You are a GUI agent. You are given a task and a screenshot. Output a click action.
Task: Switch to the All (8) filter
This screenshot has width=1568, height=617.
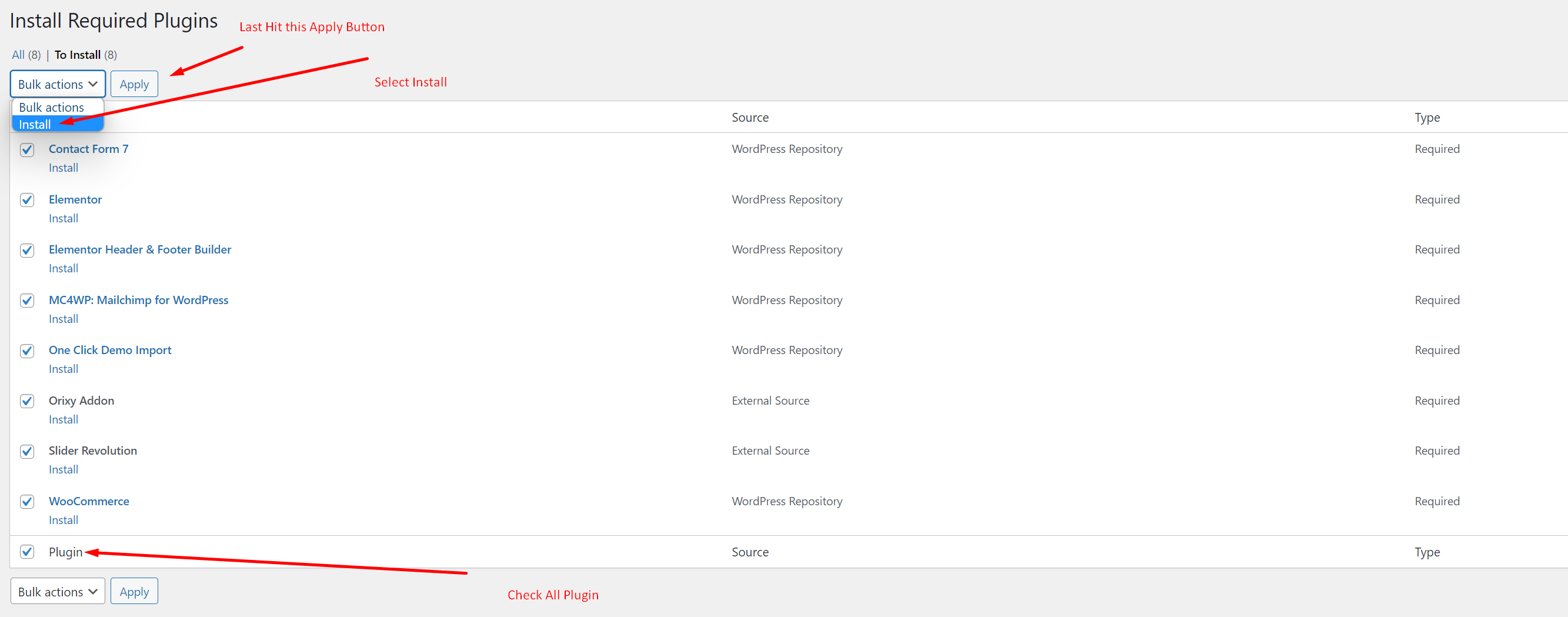18,54
